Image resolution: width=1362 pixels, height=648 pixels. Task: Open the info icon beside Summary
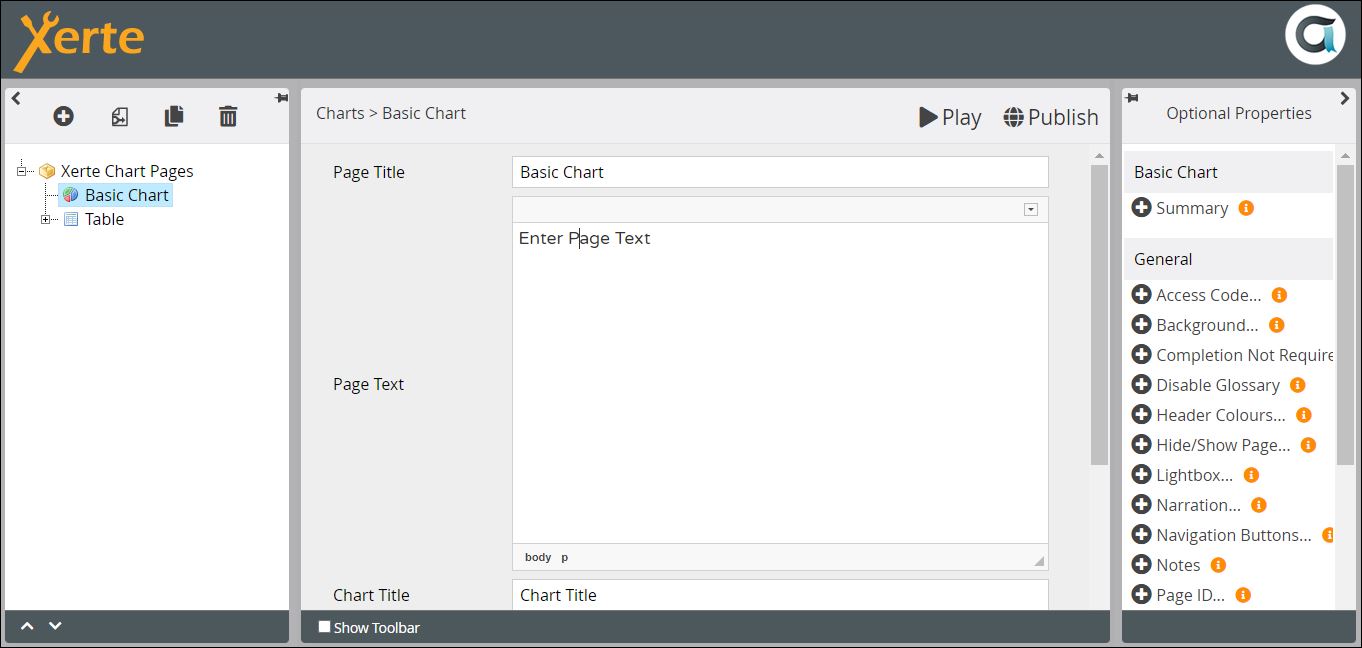point(1246,208)
